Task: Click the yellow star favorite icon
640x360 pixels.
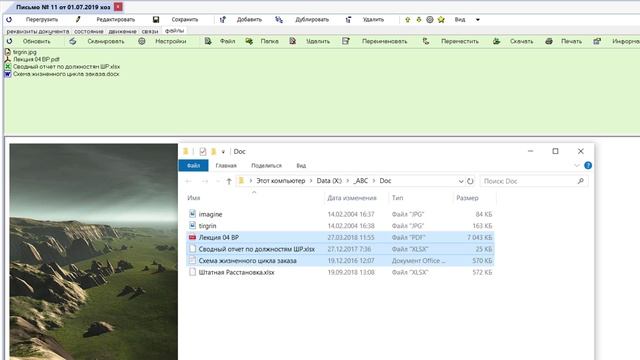Action: pyautogui.click(x=441, y=20)
